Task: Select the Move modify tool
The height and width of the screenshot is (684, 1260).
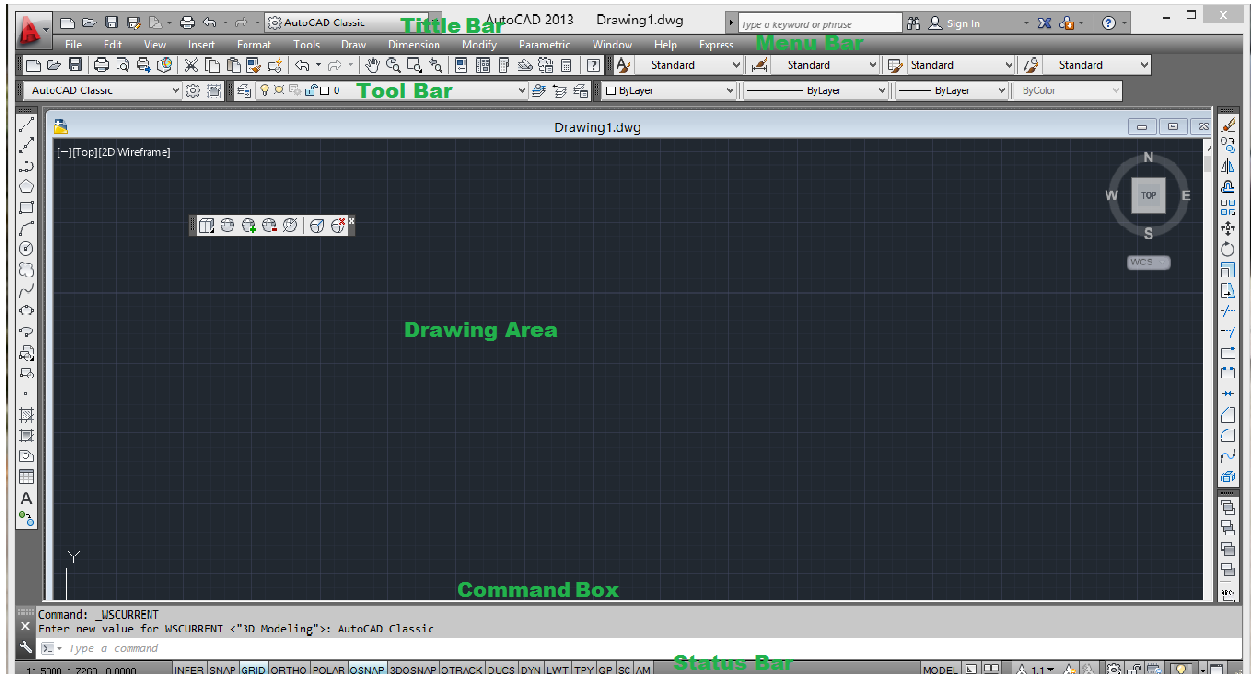Action: coord(1229,228)
